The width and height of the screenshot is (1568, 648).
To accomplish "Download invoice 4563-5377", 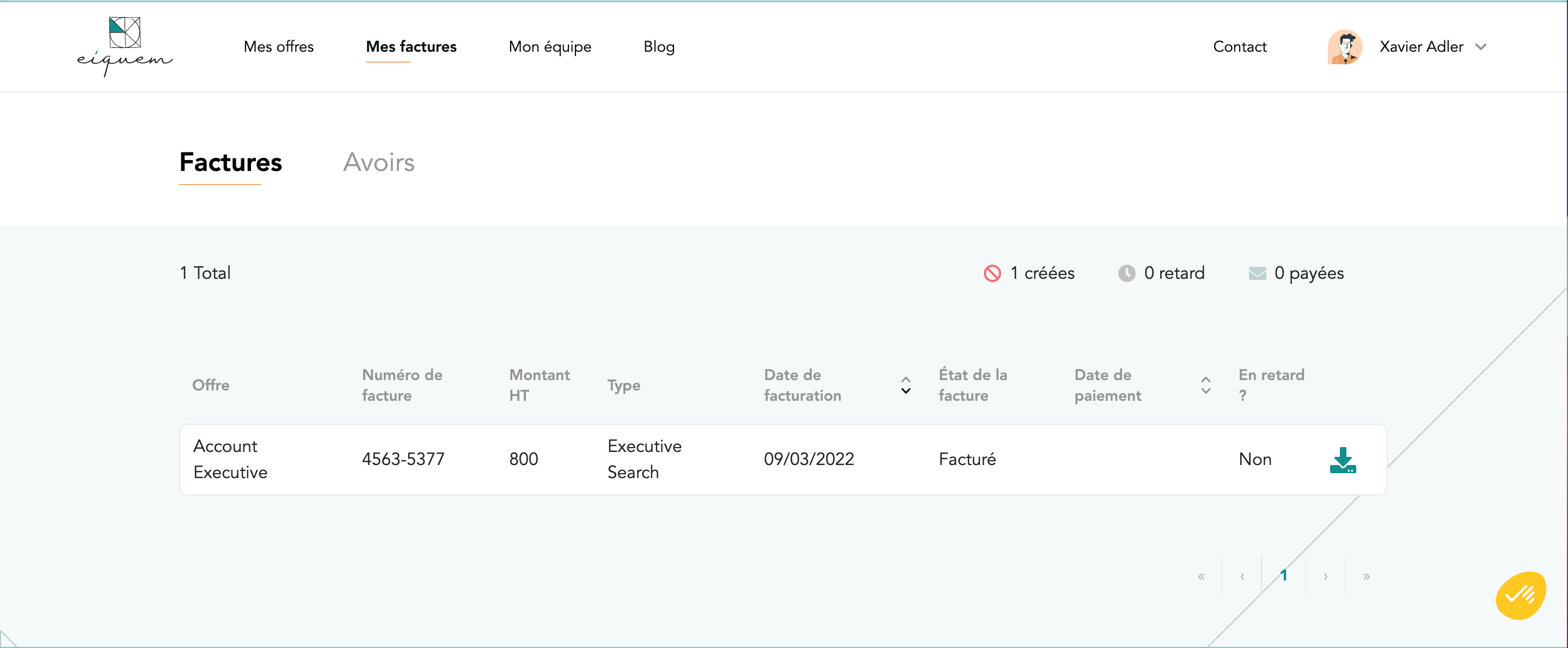I will tap(1343, 460).
